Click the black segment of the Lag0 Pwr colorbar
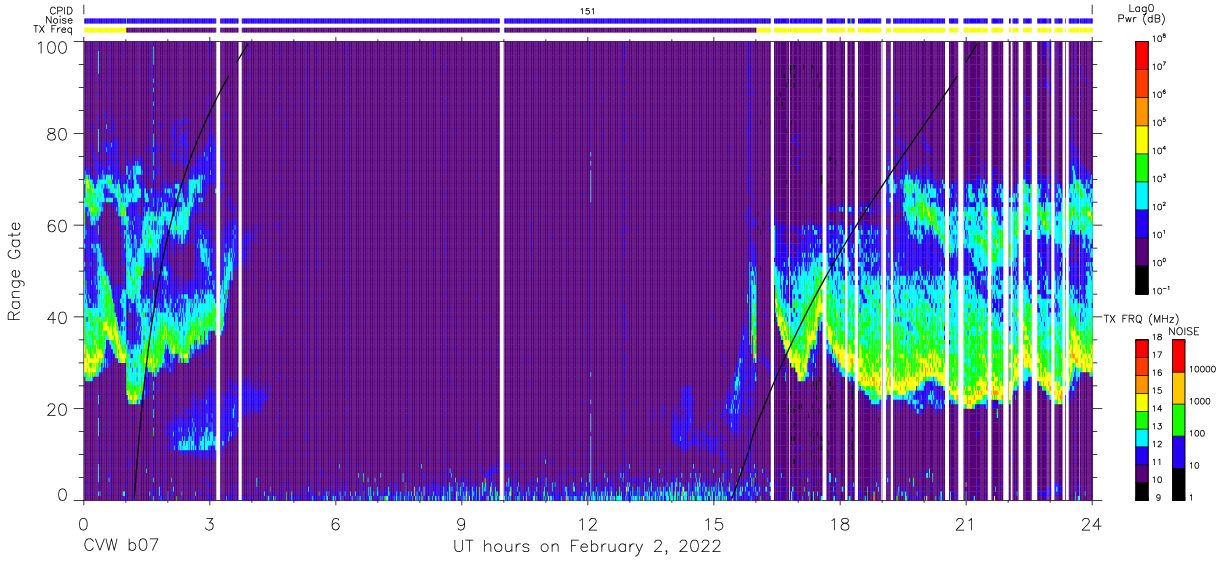Screen dimensions: 1228x567 coord(1143,278)
